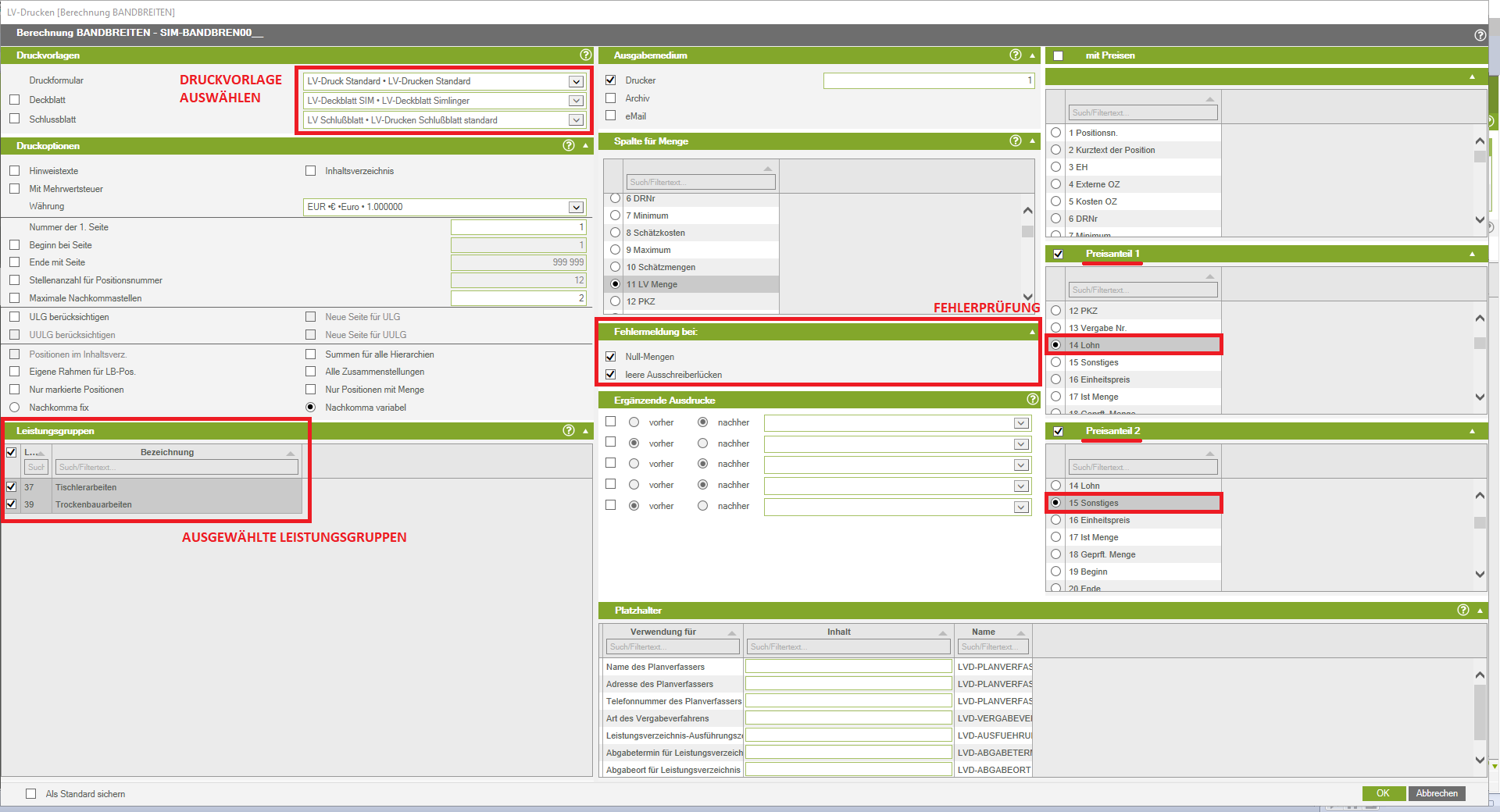Screen dimensions: 1500x812
Task: Click the Nummer der 1. Seite field
Action: tap(518, 227)
